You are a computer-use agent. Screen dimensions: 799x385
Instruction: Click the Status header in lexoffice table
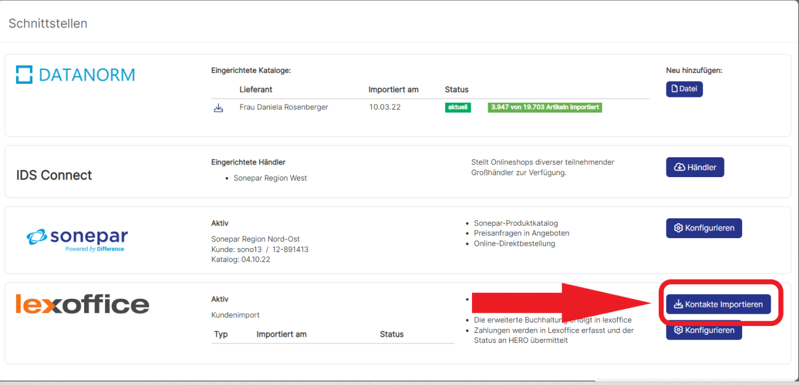pyautogui.click(x=391, y=334)
